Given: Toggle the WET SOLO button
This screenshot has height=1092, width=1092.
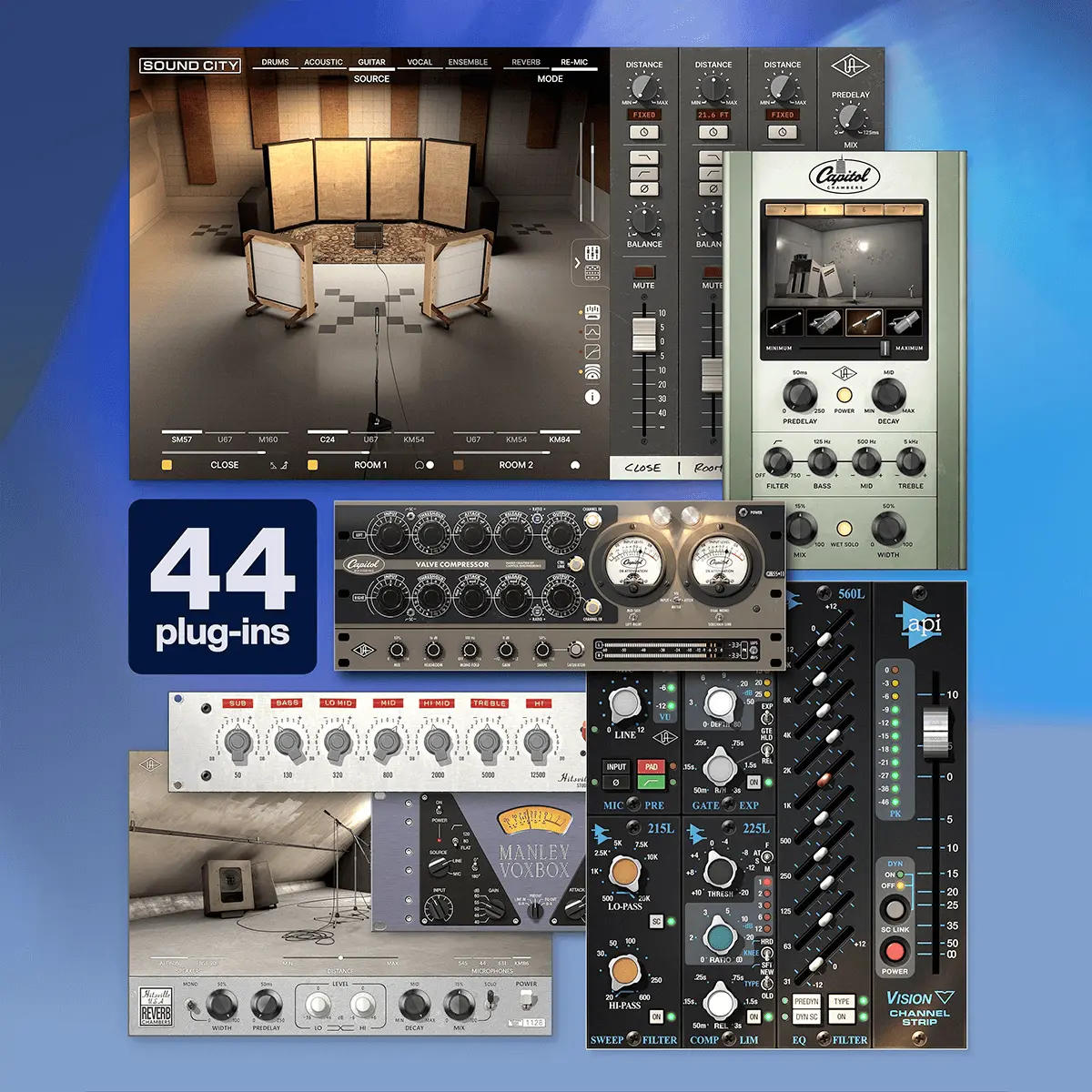Looking at the screenshot, I should (844, 528).
